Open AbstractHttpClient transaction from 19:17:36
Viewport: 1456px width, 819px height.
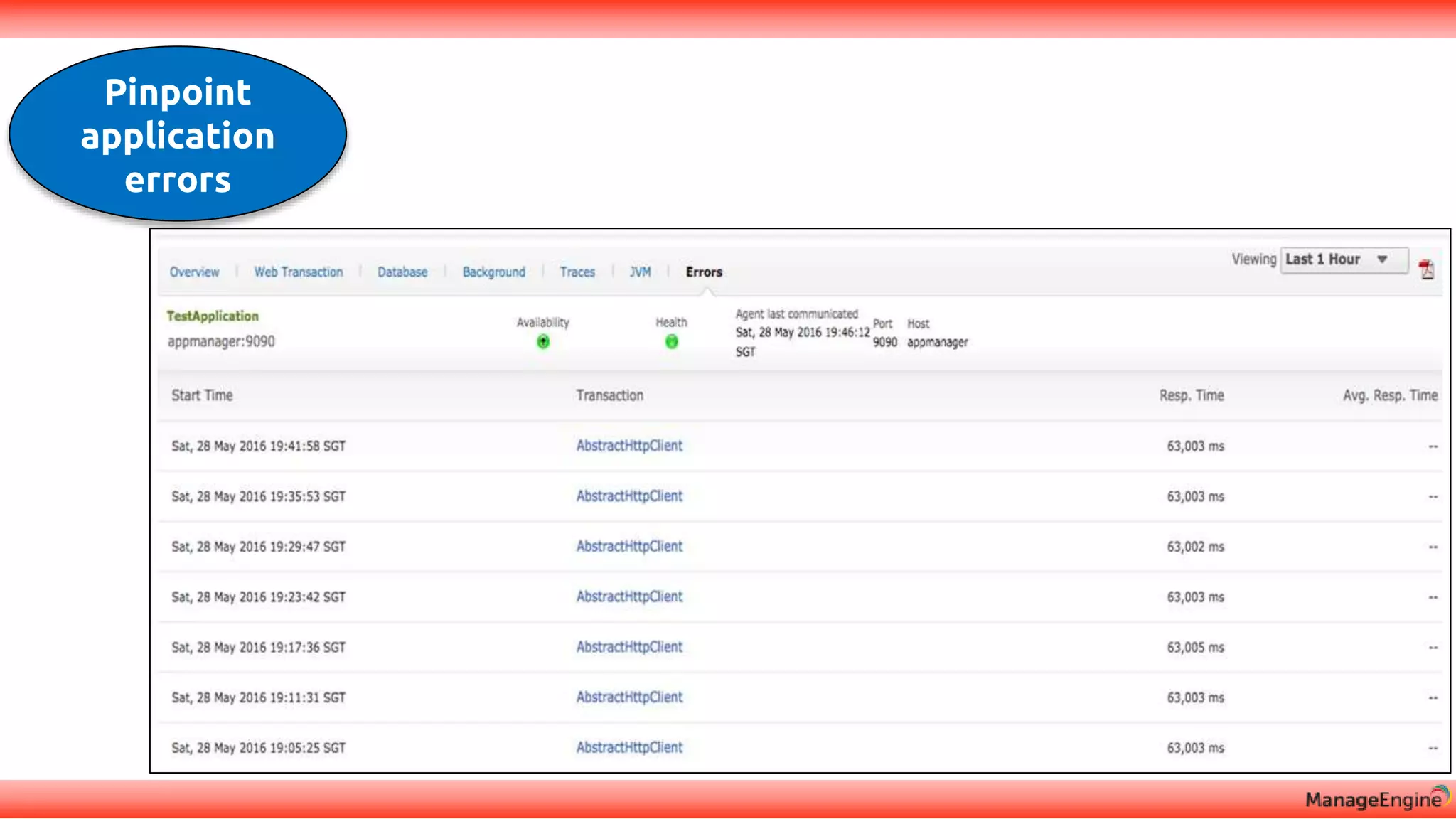(x=629, y=647)
